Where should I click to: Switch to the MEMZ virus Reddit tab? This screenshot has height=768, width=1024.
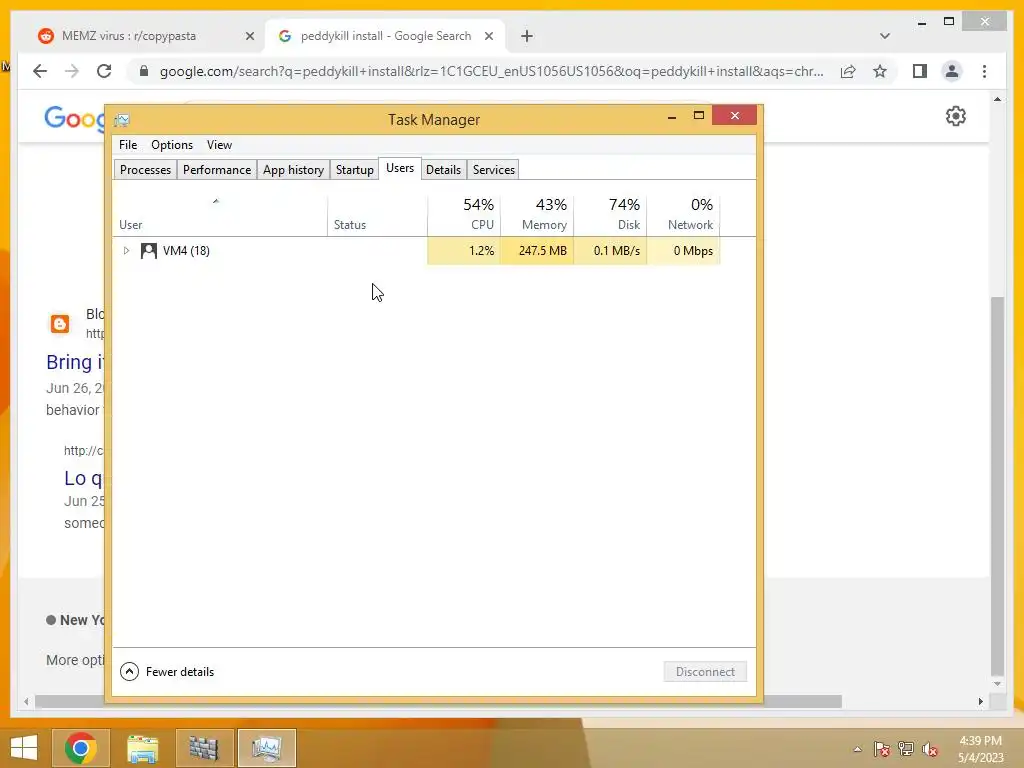[144, 36]
